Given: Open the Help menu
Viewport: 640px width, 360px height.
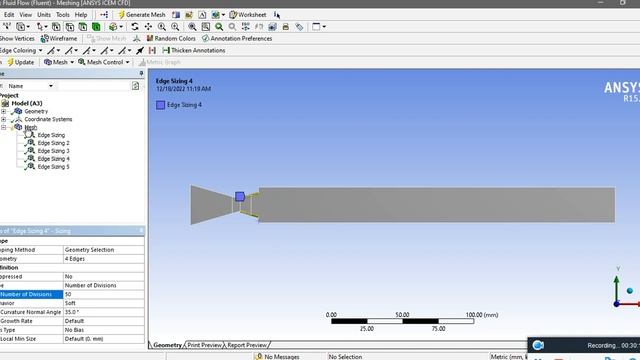Looking at the screenshot, I should (81, 15).
